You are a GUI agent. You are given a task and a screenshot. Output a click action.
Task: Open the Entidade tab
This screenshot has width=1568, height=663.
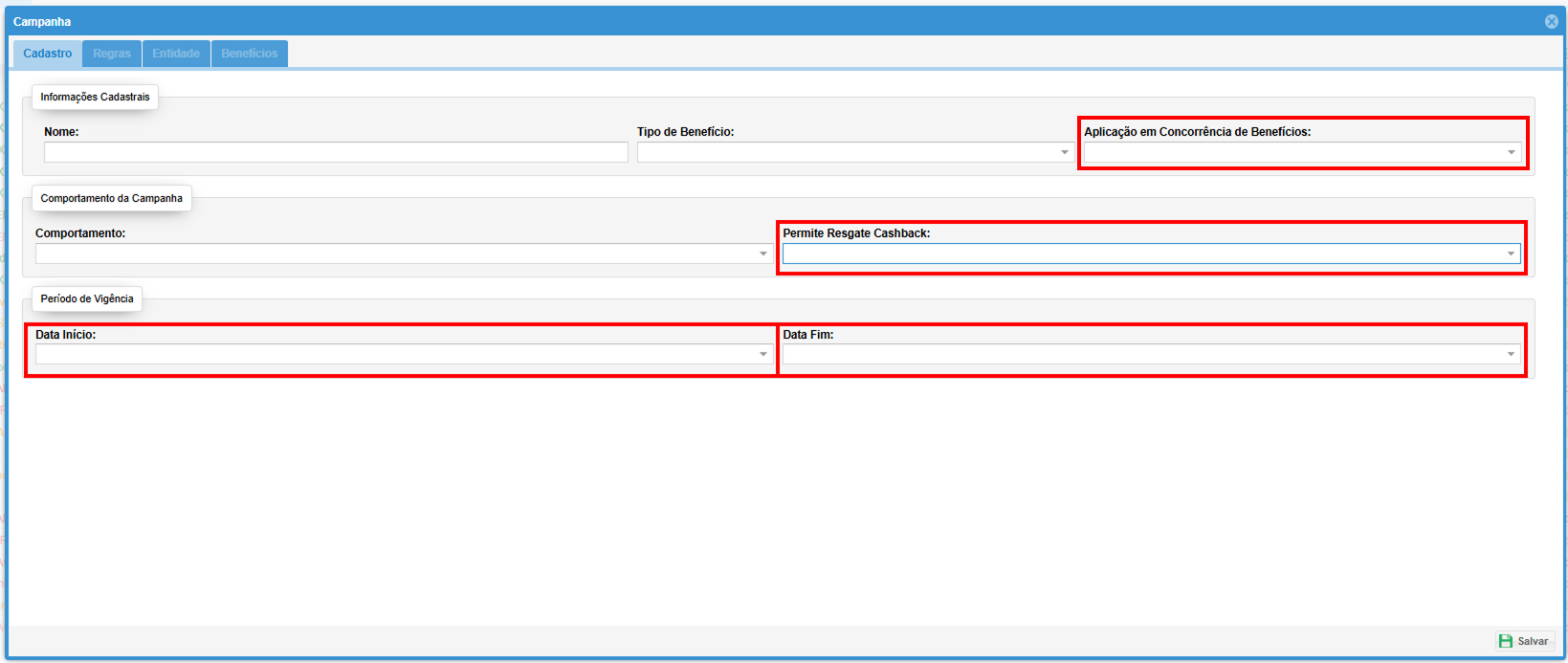pos(176,54)
